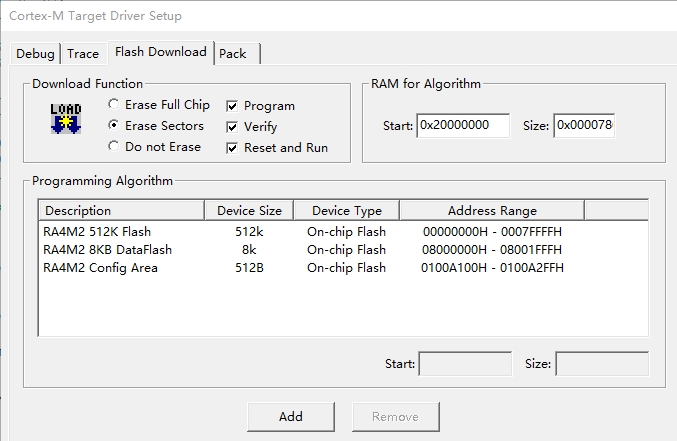This screenshot has height=441, width=677.
Task: Click address 00000000H - 0007FFFFH
Action: click(x=492, y=232)
